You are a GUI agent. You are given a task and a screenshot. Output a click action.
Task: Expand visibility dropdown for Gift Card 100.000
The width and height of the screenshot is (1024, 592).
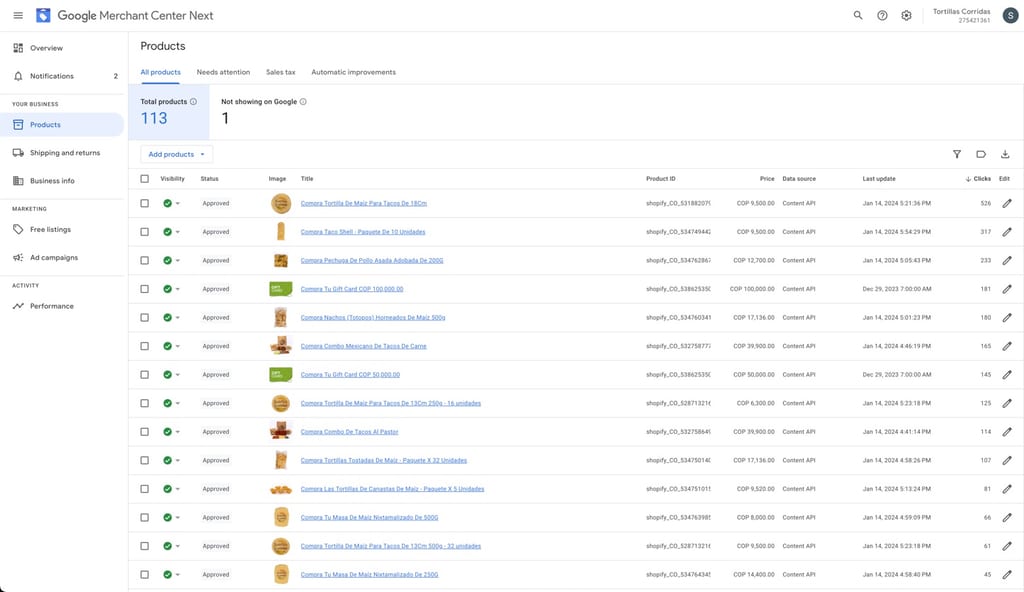[178, 289]
